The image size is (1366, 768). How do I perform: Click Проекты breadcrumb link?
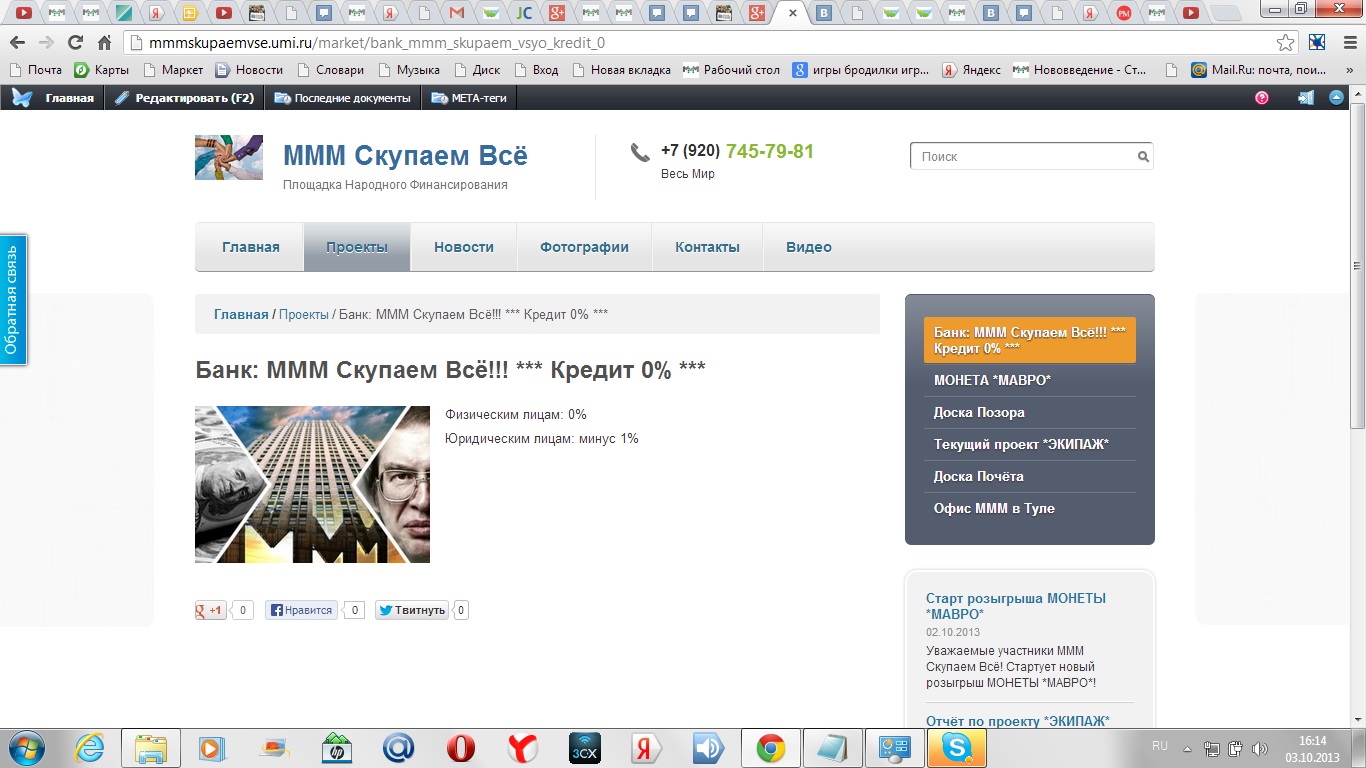pos(304,314)
